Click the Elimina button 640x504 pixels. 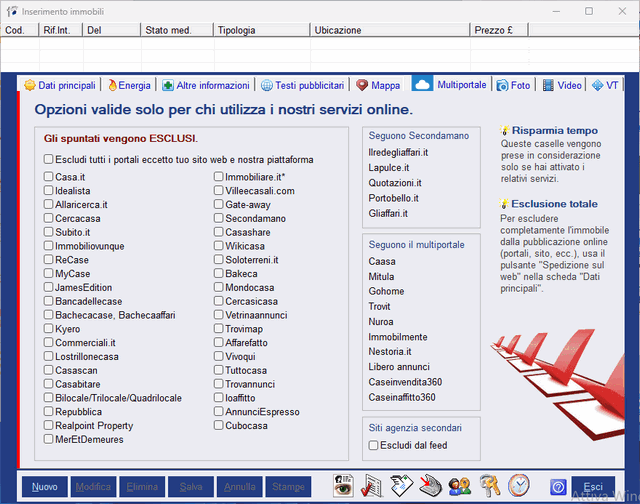[142, 486]
